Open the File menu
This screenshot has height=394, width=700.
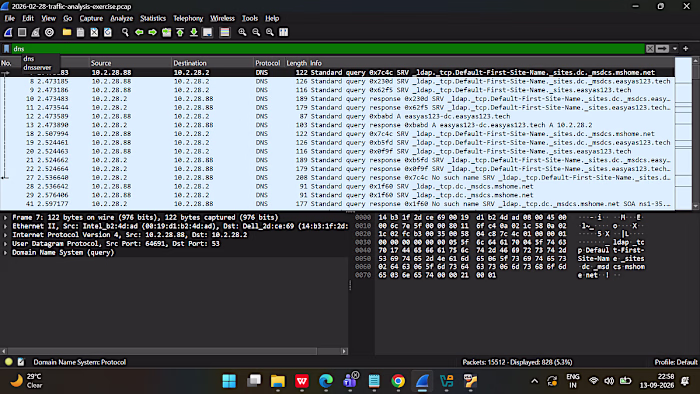(9, 18)
